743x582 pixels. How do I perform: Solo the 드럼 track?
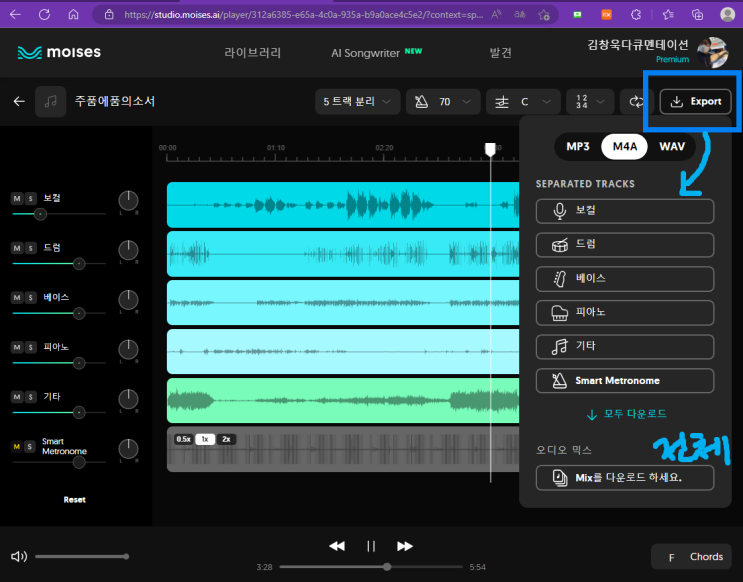click(x=30, y=248)
